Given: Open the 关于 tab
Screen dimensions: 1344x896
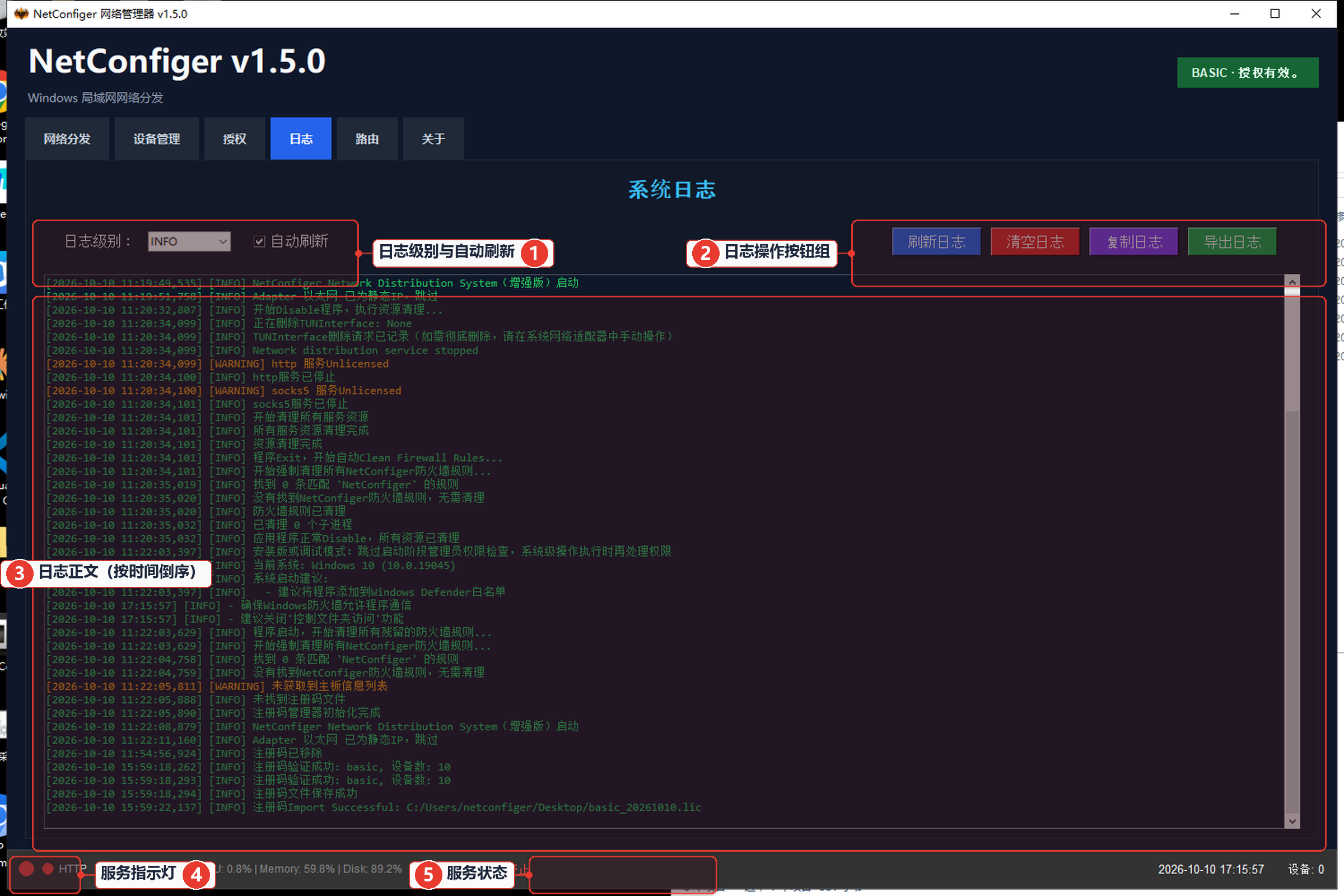Looking at the screenshot, I should coord(433,139).
